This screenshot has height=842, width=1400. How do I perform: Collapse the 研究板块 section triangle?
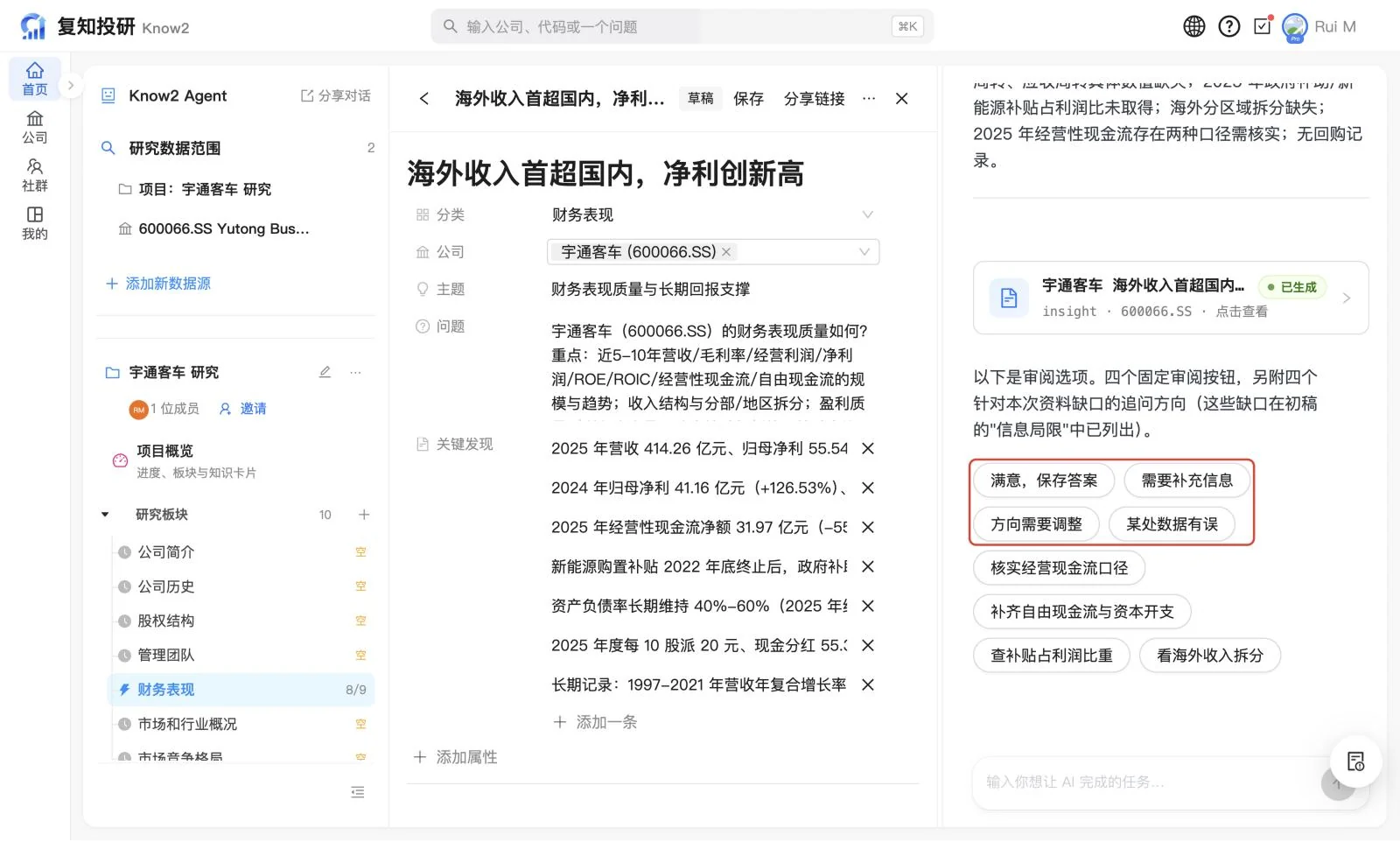coord(105,515)
